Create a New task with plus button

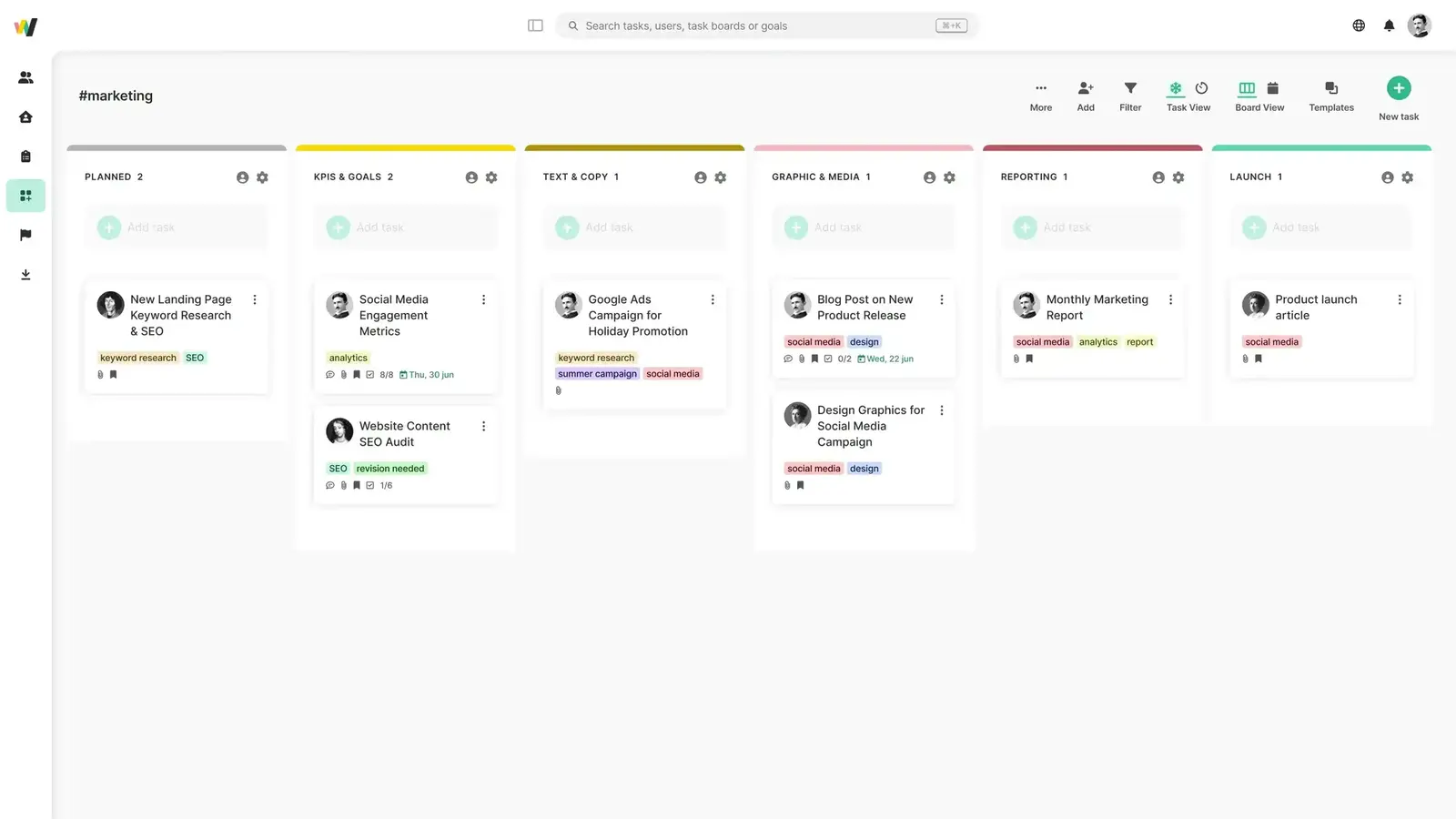1399,88
